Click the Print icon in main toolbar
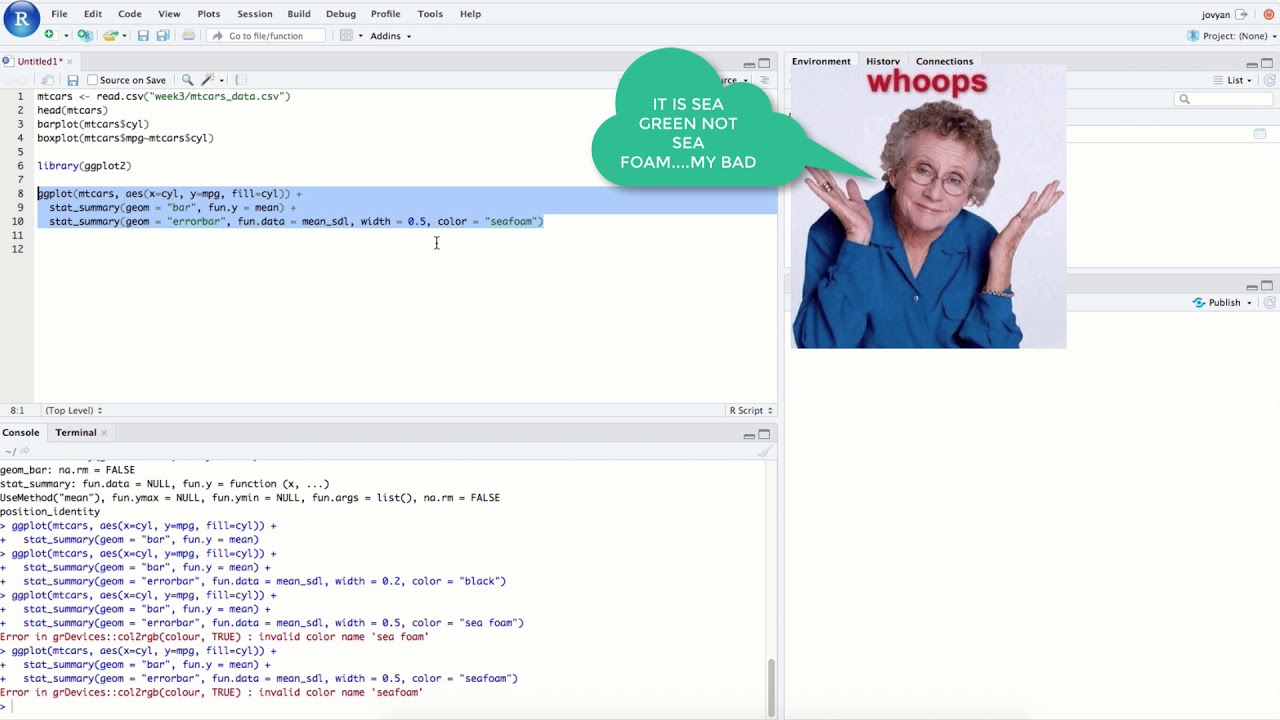 (188, 35)
